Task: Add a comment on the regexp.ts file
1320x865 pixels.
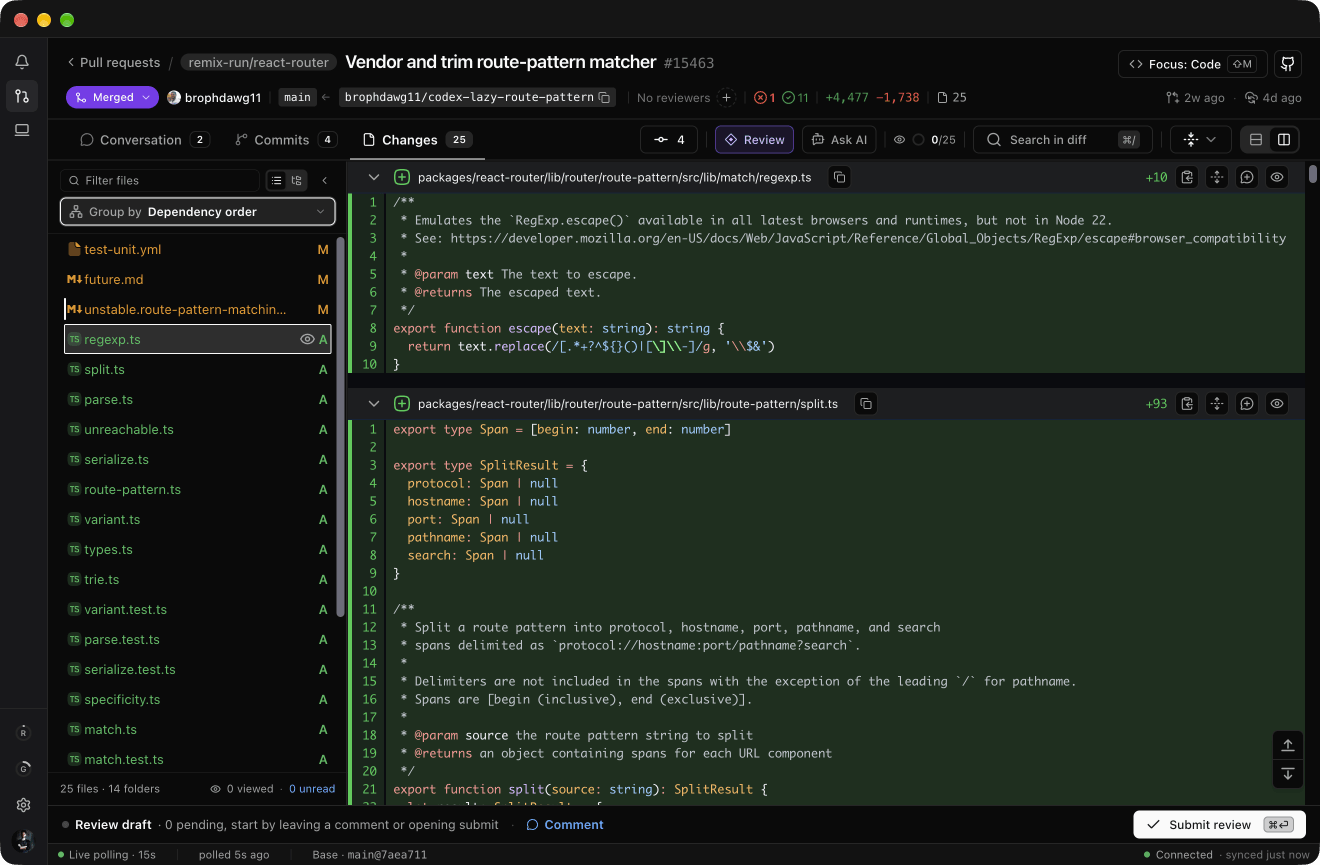Action: (1247, 177)
